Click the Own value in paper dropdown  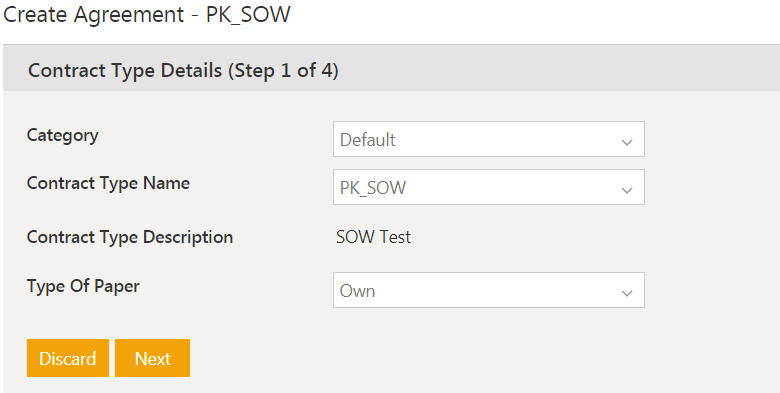click(357, 291)
